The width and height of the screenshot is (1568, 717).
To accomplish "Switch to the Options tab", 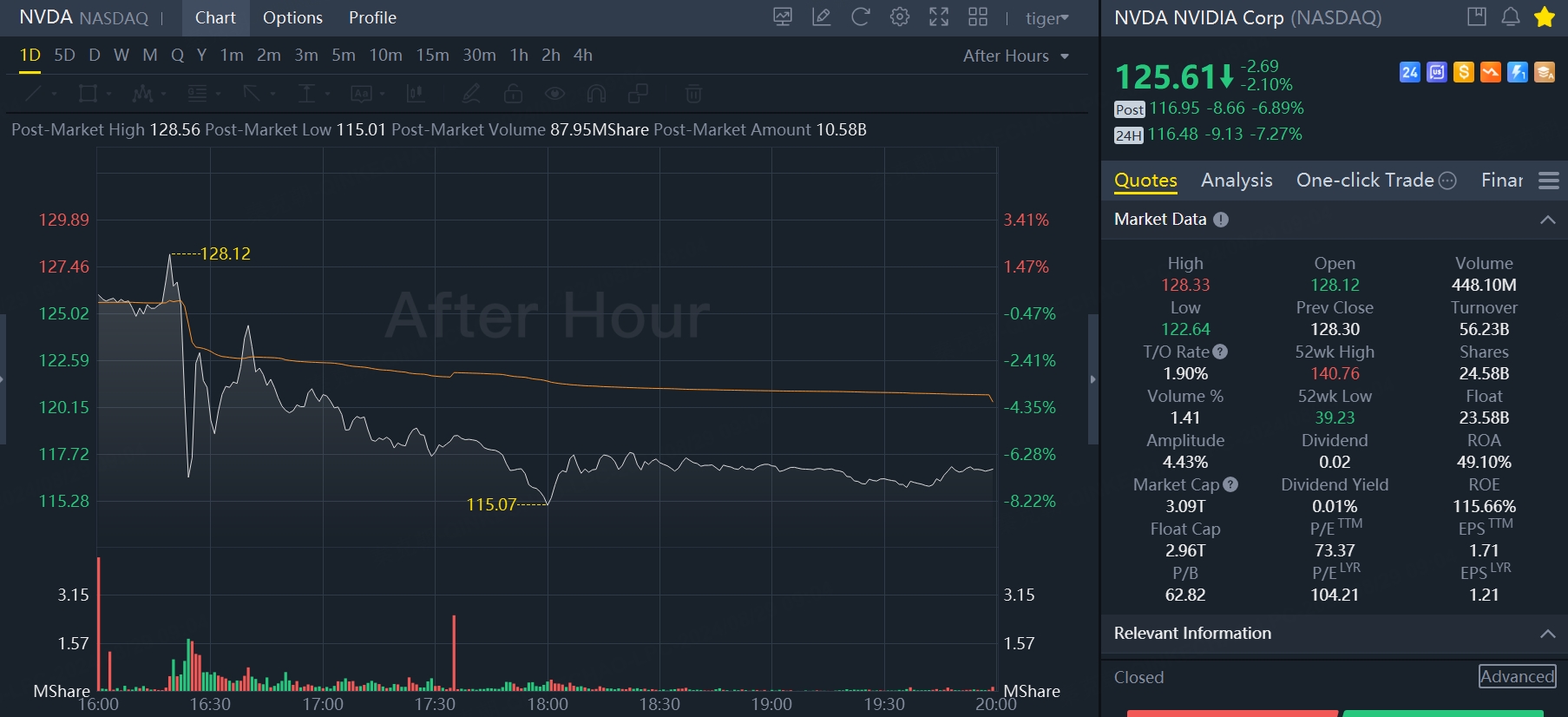I will coord(292,17).
